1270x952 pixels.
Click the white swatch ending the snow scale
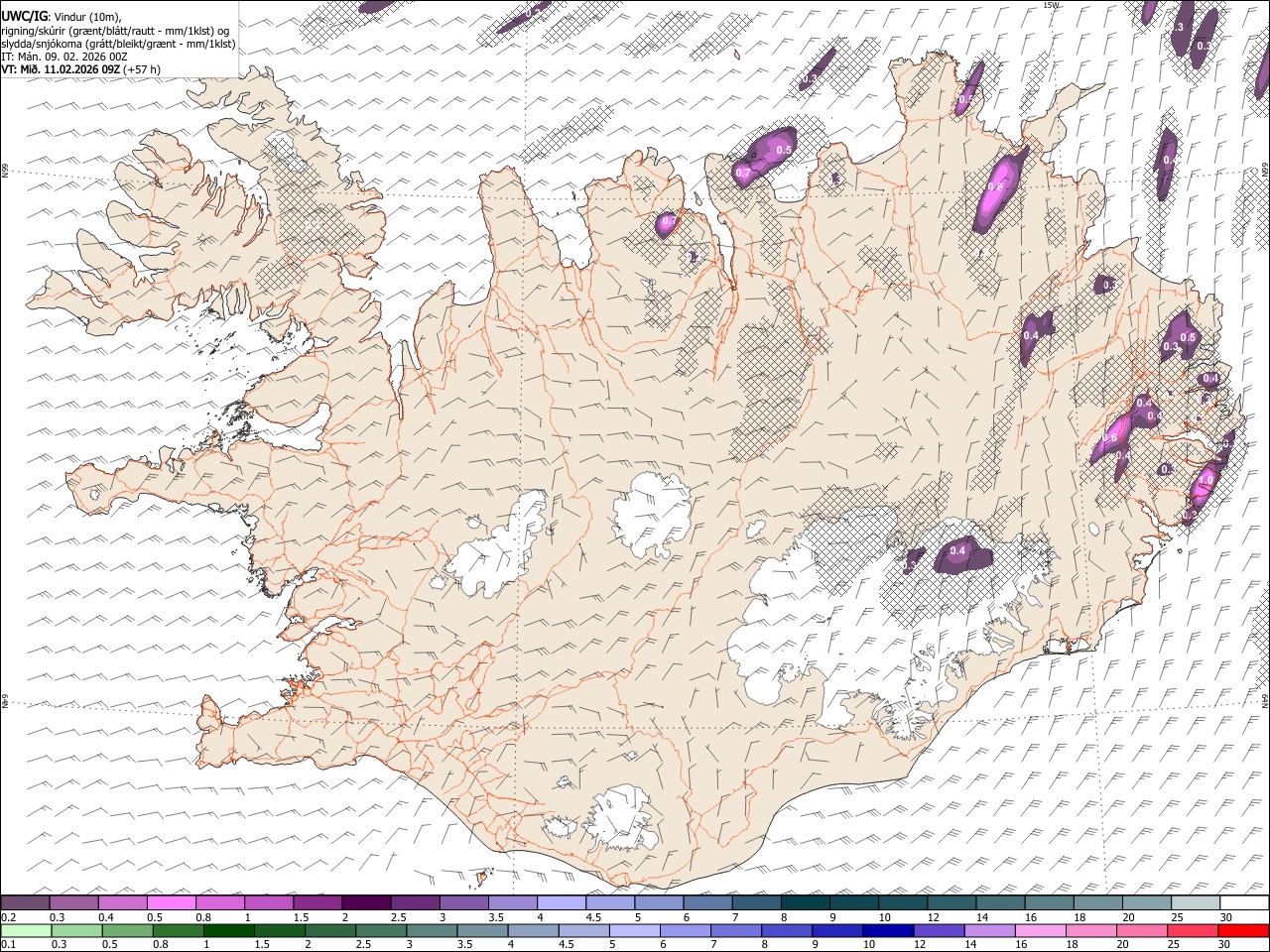pyautogui.click(x=1244, y=903)
